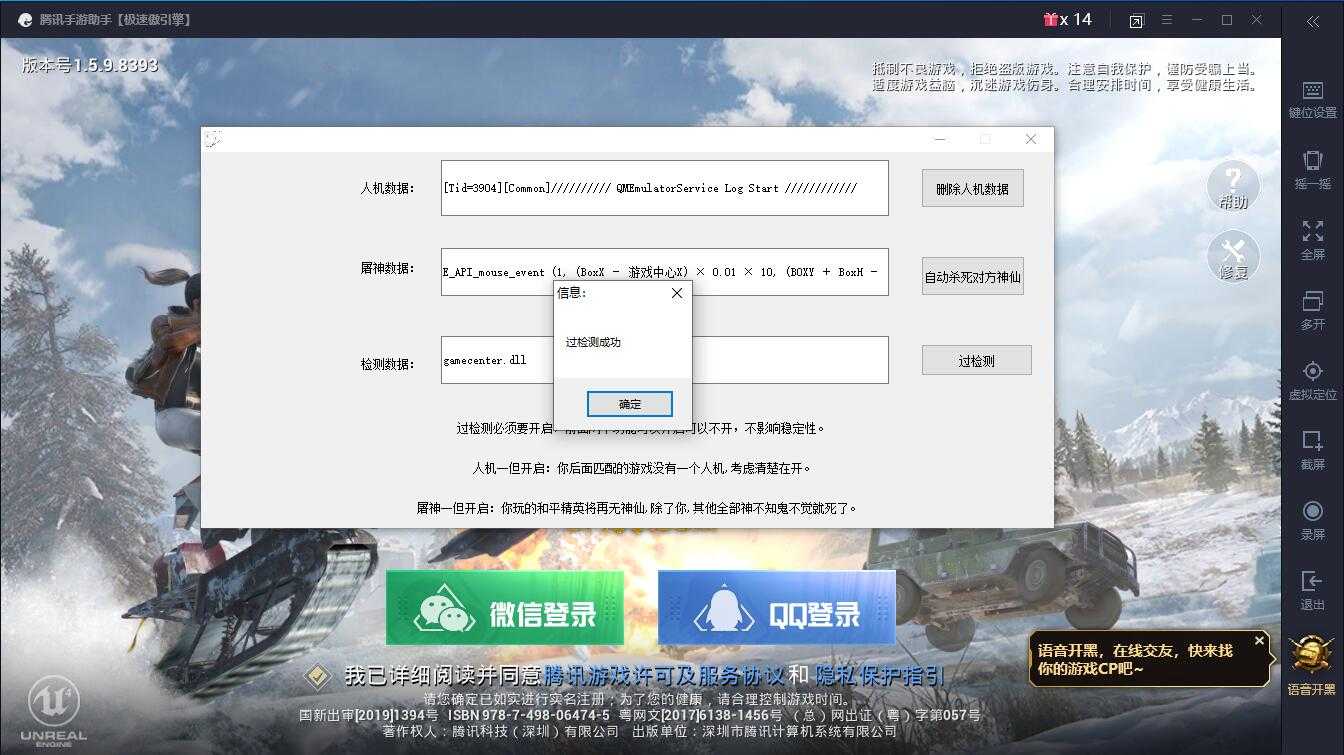This screenshot has height=755, width=1344.
Task: Close the voice chat promo popup
Action: 1259,640
